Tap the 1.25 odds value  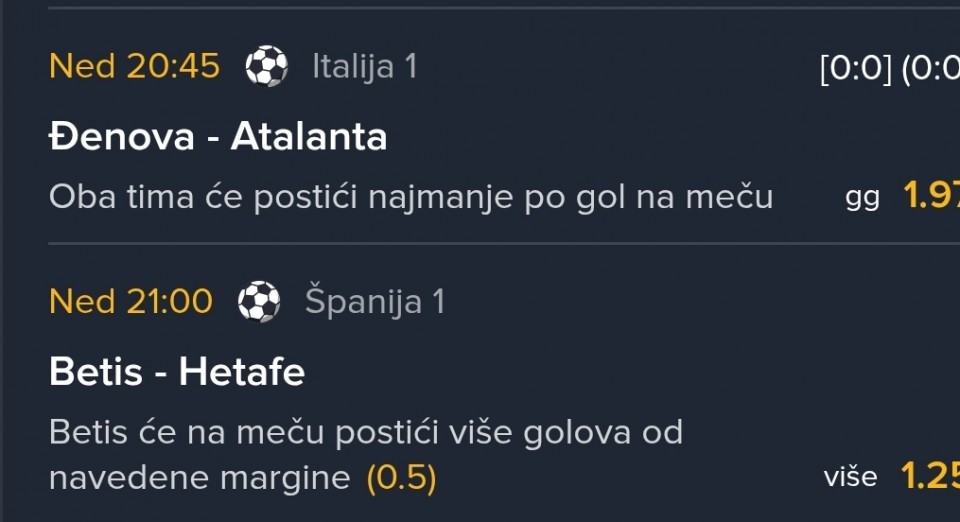point(930,476)
